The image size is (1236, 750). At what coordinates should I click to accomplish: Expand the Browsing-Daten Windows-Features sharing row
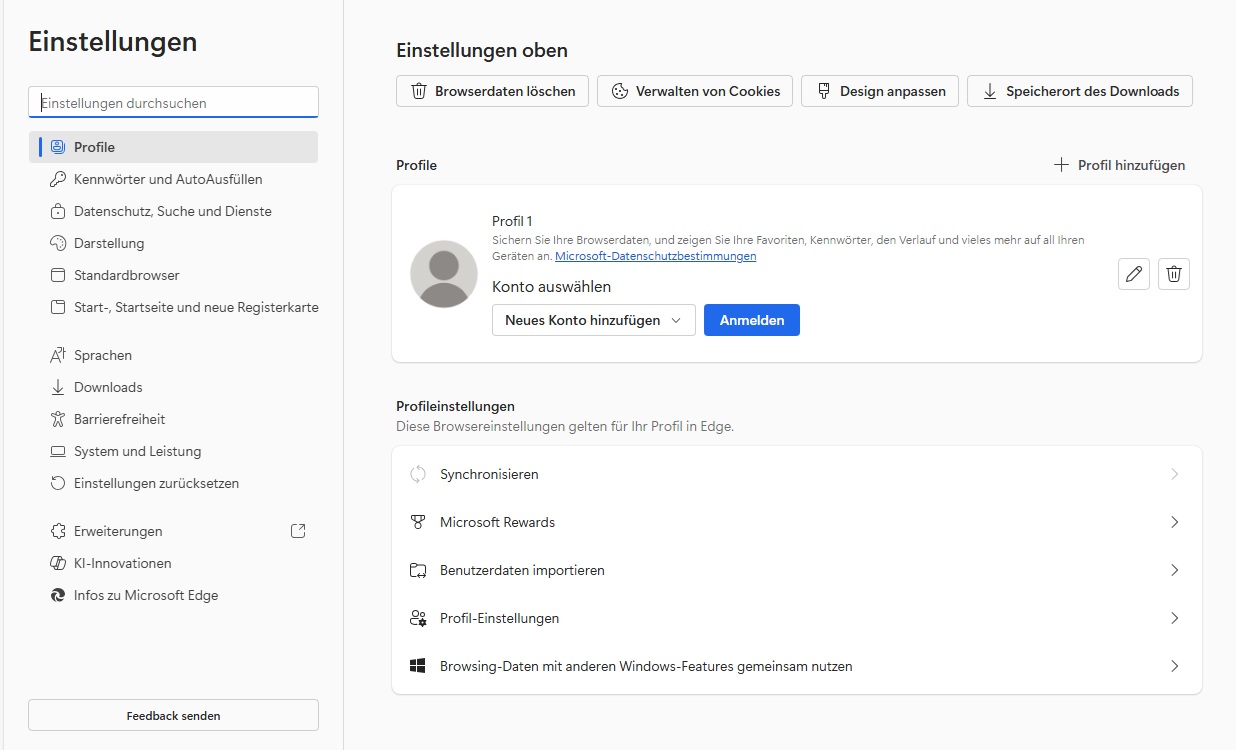click(x=1174, y=666)
